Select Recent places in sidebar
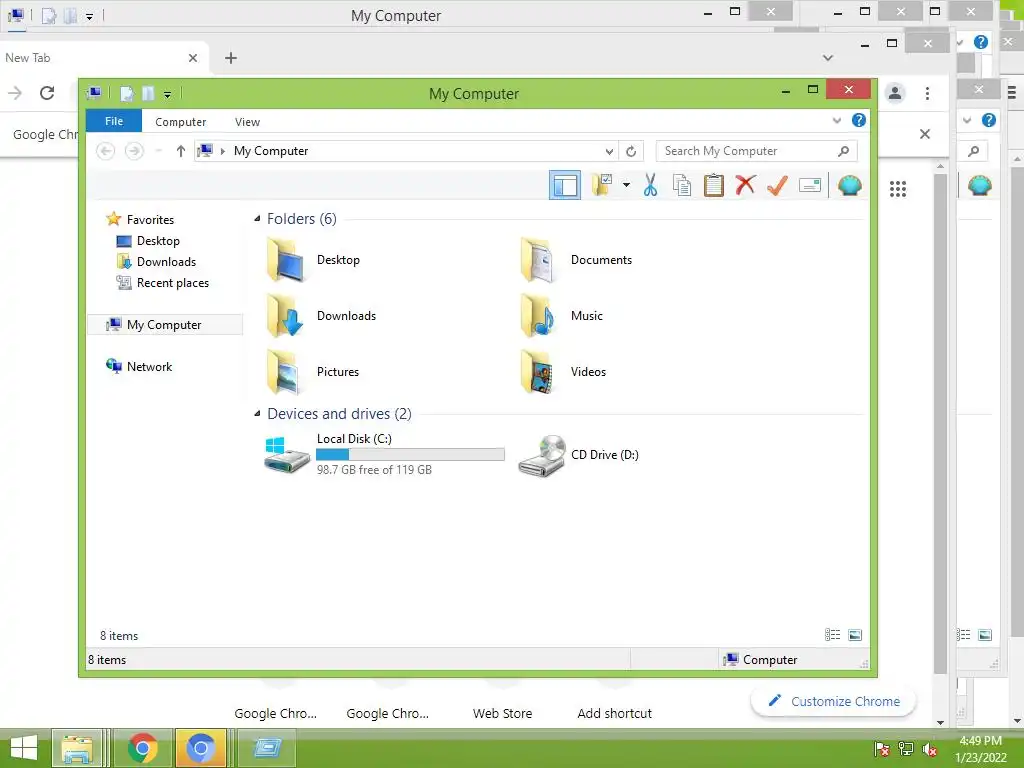 (173, 283)
